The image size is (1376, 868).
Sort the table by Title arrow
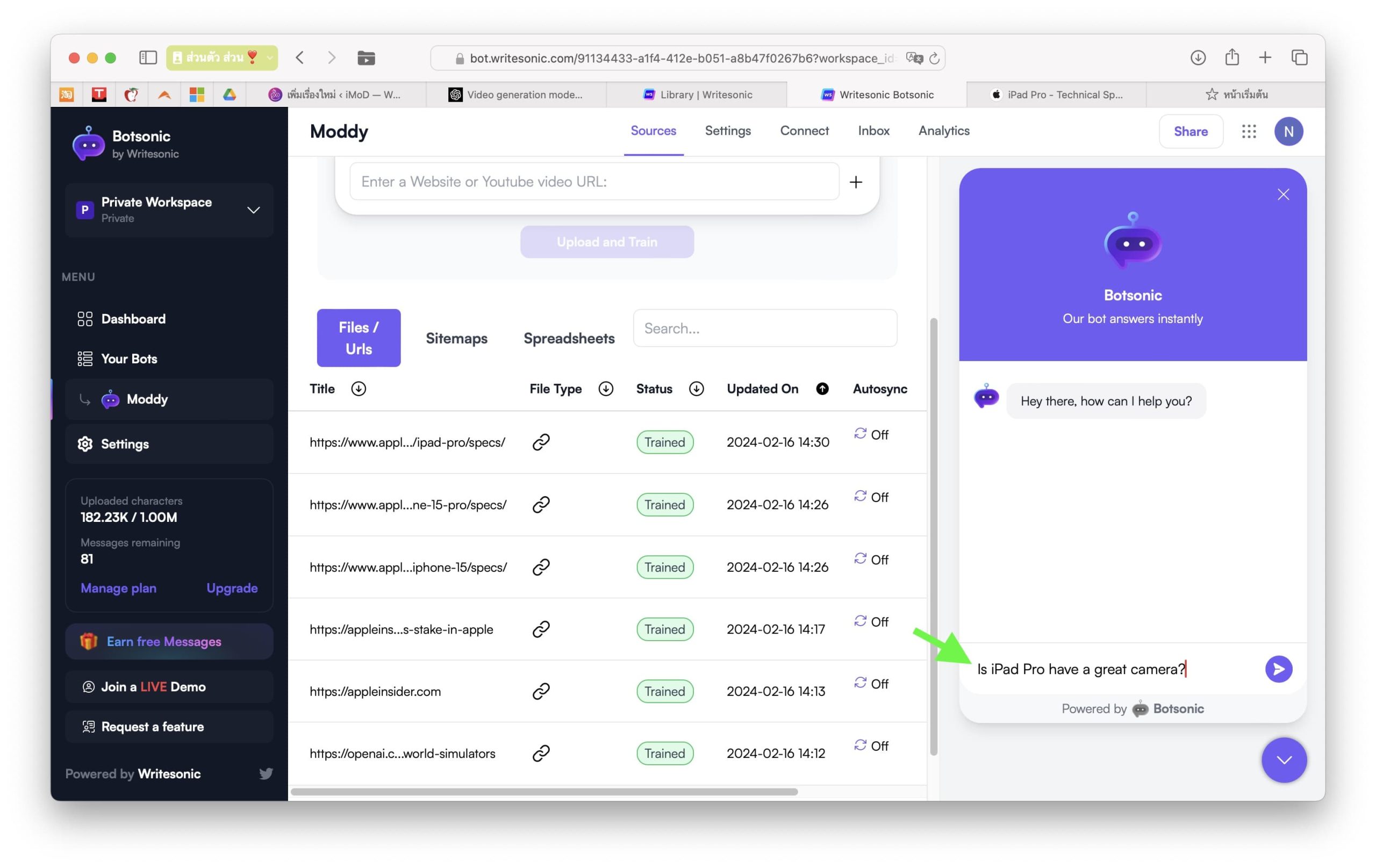coord(359,389)
